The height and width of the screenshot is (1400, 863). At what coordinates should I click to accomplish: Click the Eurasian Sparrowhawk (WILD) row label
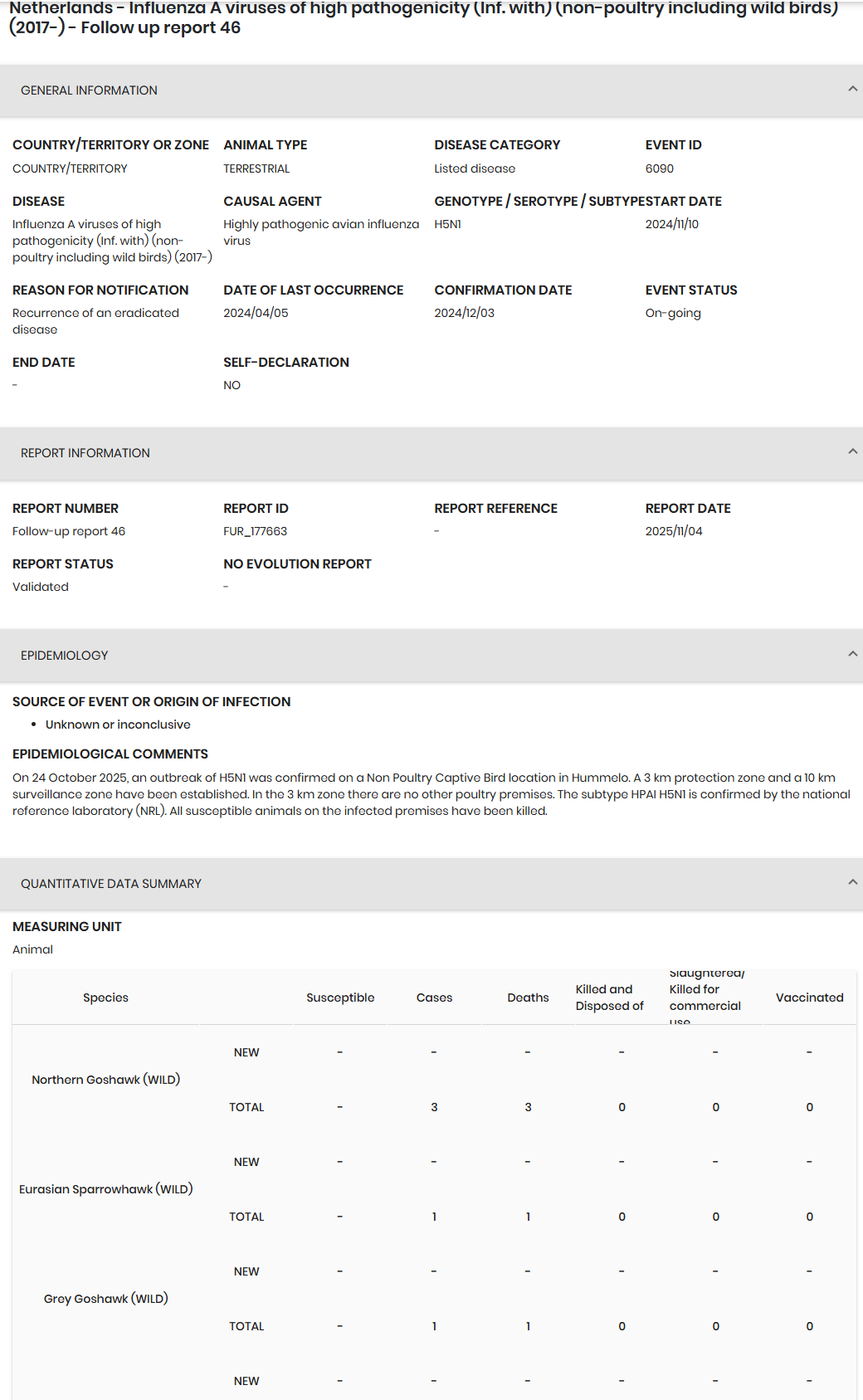pyautogui.click(x=106, y=1189)
